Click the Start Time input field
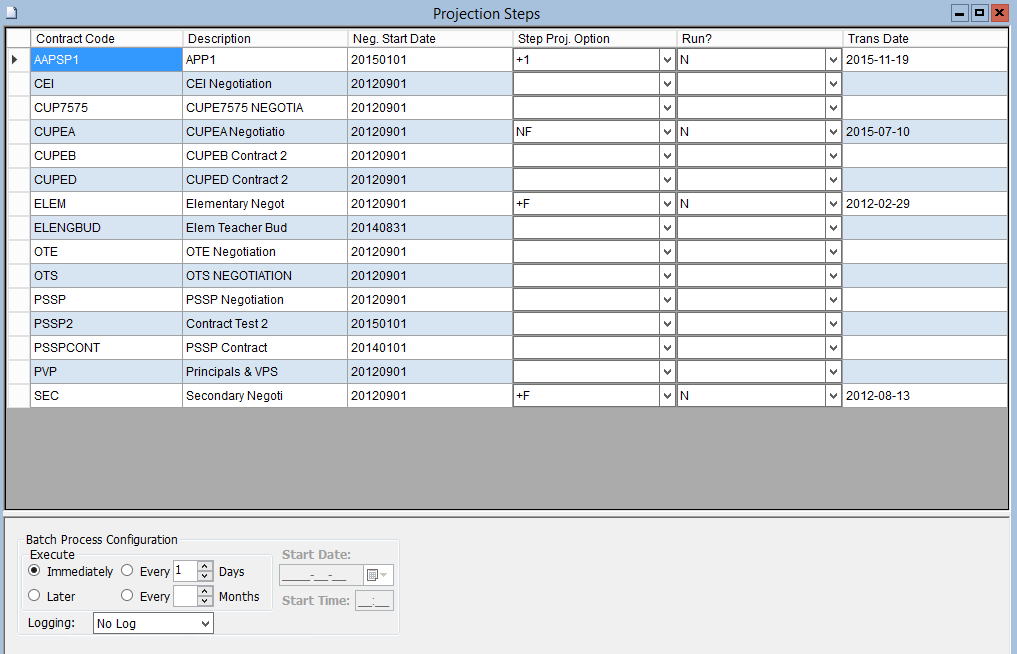Screen dimensions: 1017x654 click(375, 601)
